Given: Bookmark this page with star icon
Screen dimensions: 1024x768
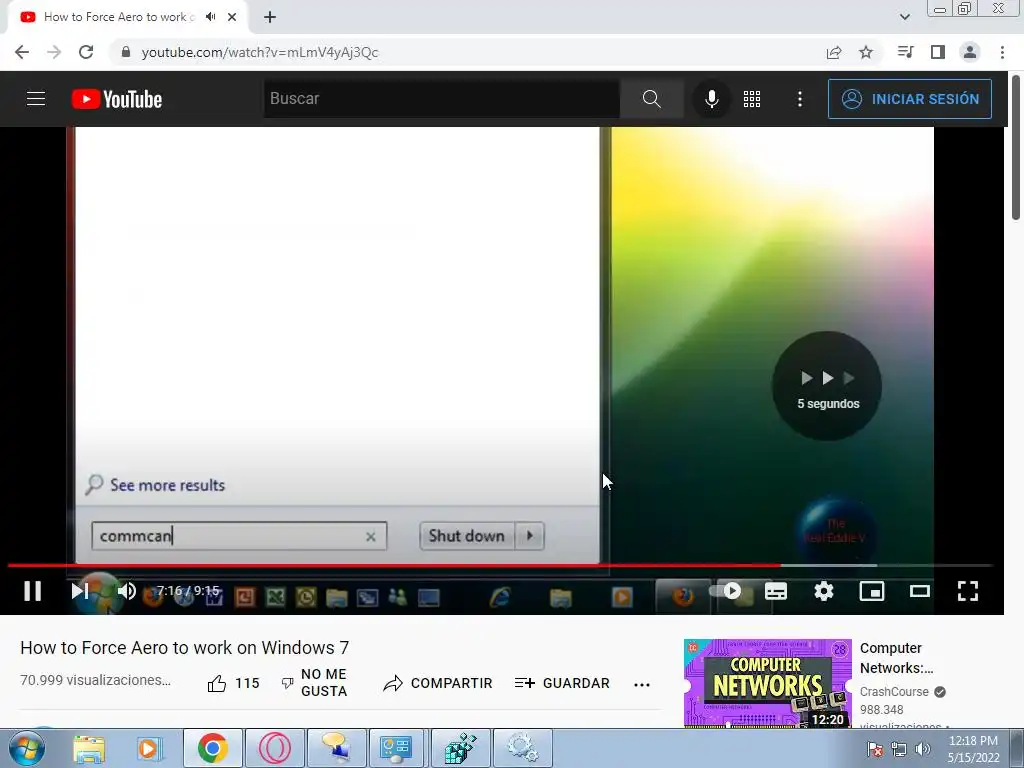Looking at the screenshot, I should point(866,52).
